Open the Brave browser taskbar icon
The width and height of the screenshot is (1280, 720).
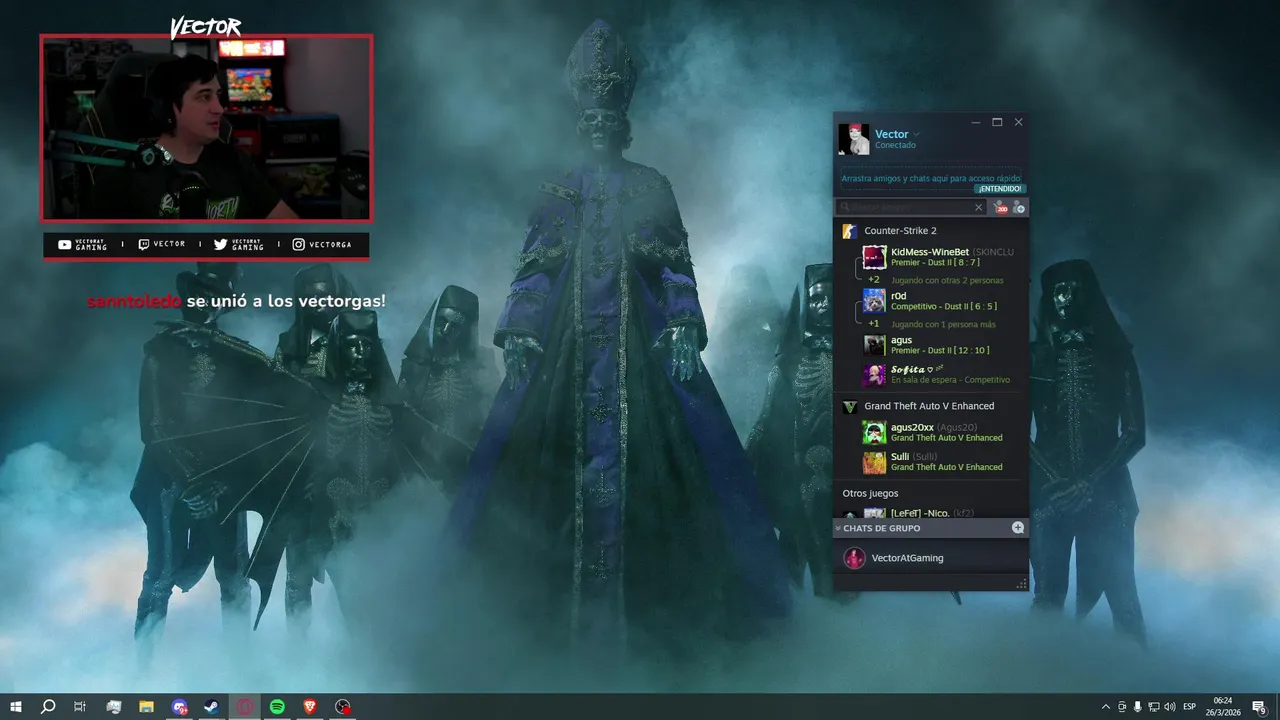[310, 707]
